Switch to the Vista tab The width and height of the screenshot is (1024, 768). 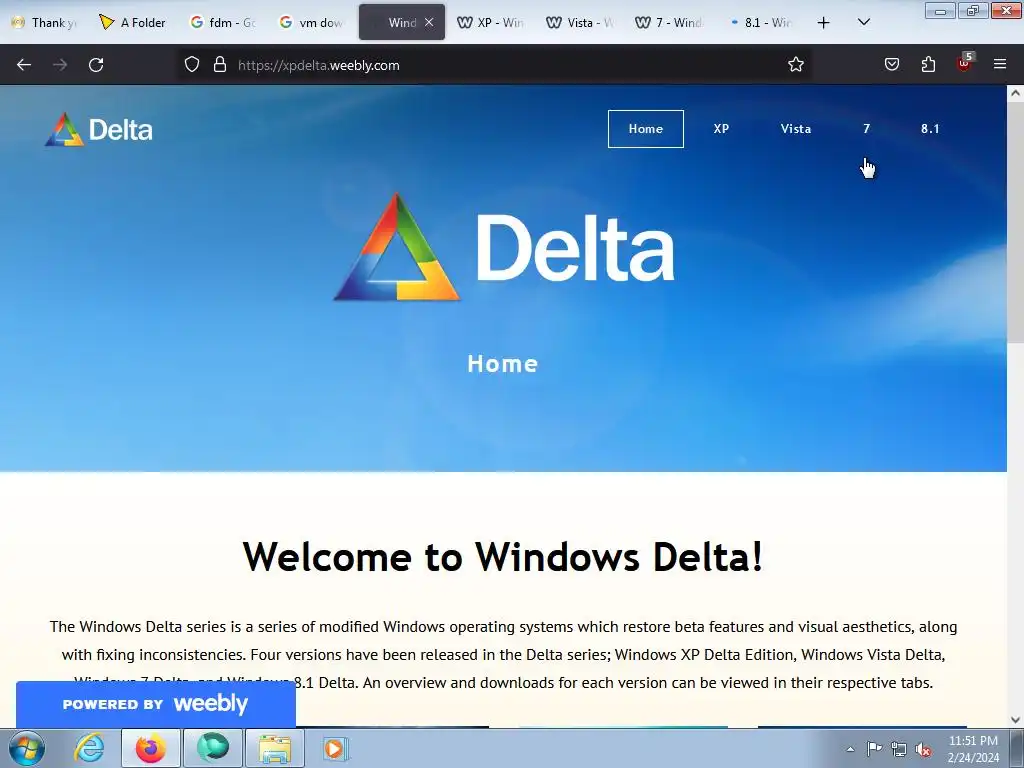(x=580, y=23)
